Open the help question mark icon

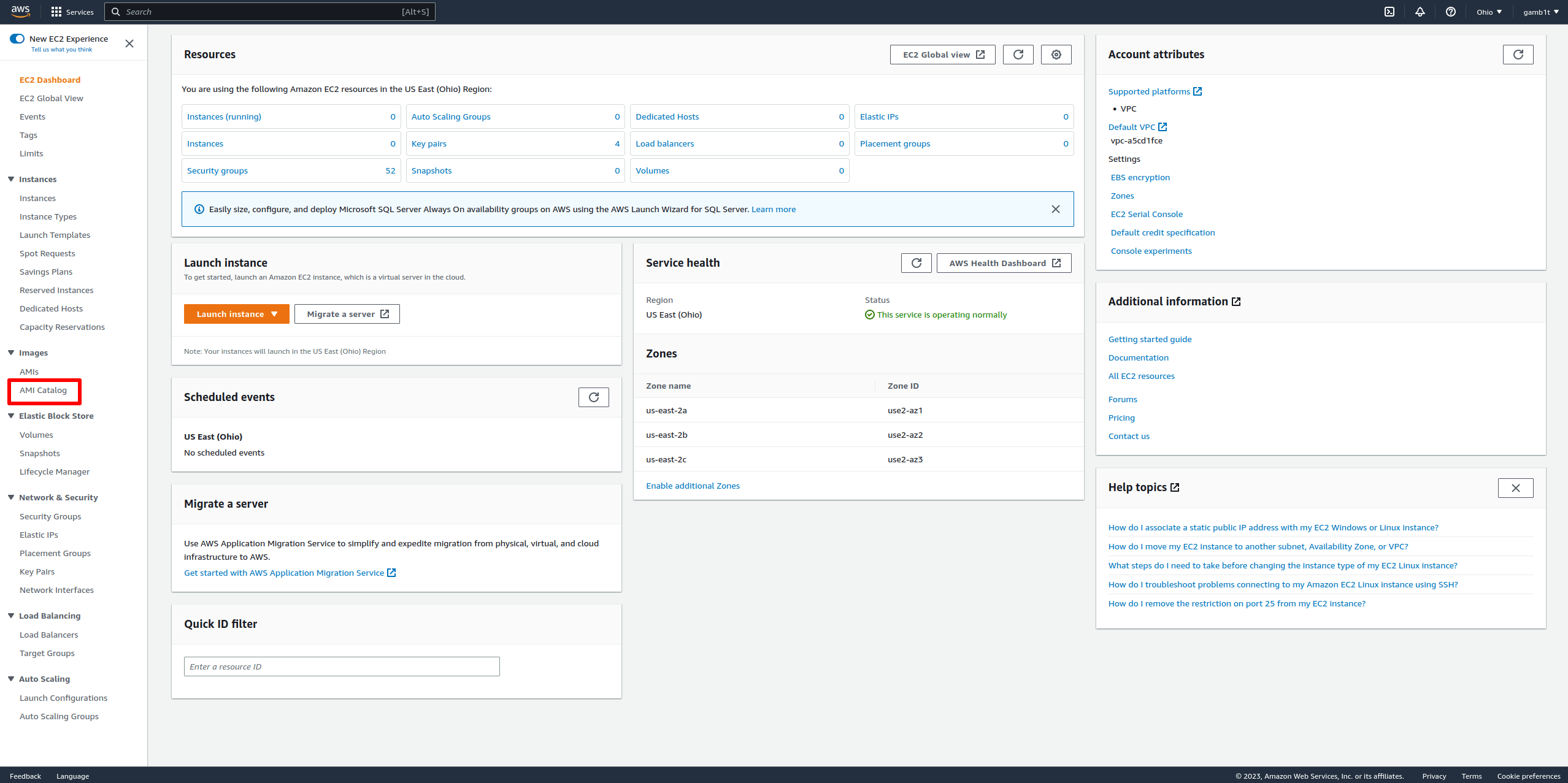pos(1451,12)
